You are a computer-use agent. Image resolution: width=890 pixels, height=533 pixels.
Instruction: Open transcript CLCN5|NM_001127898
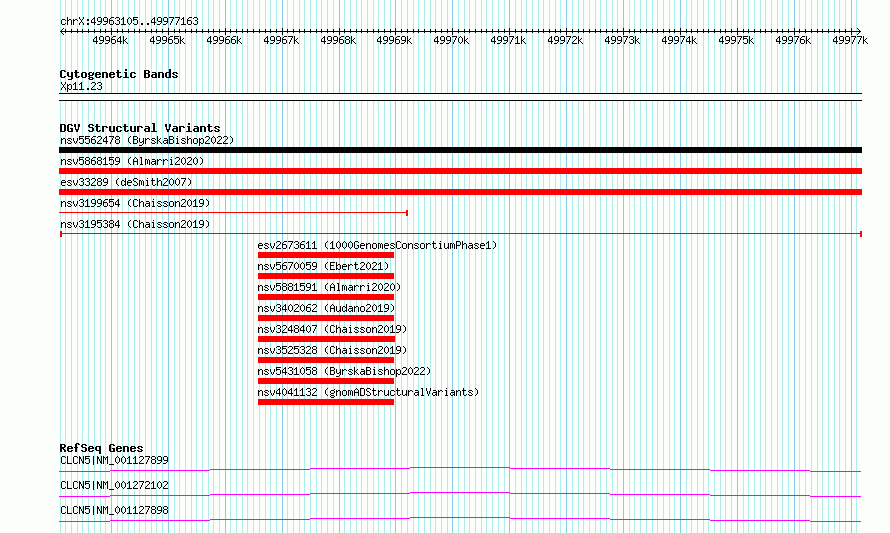pyautogui.click(x=114, y=510)
